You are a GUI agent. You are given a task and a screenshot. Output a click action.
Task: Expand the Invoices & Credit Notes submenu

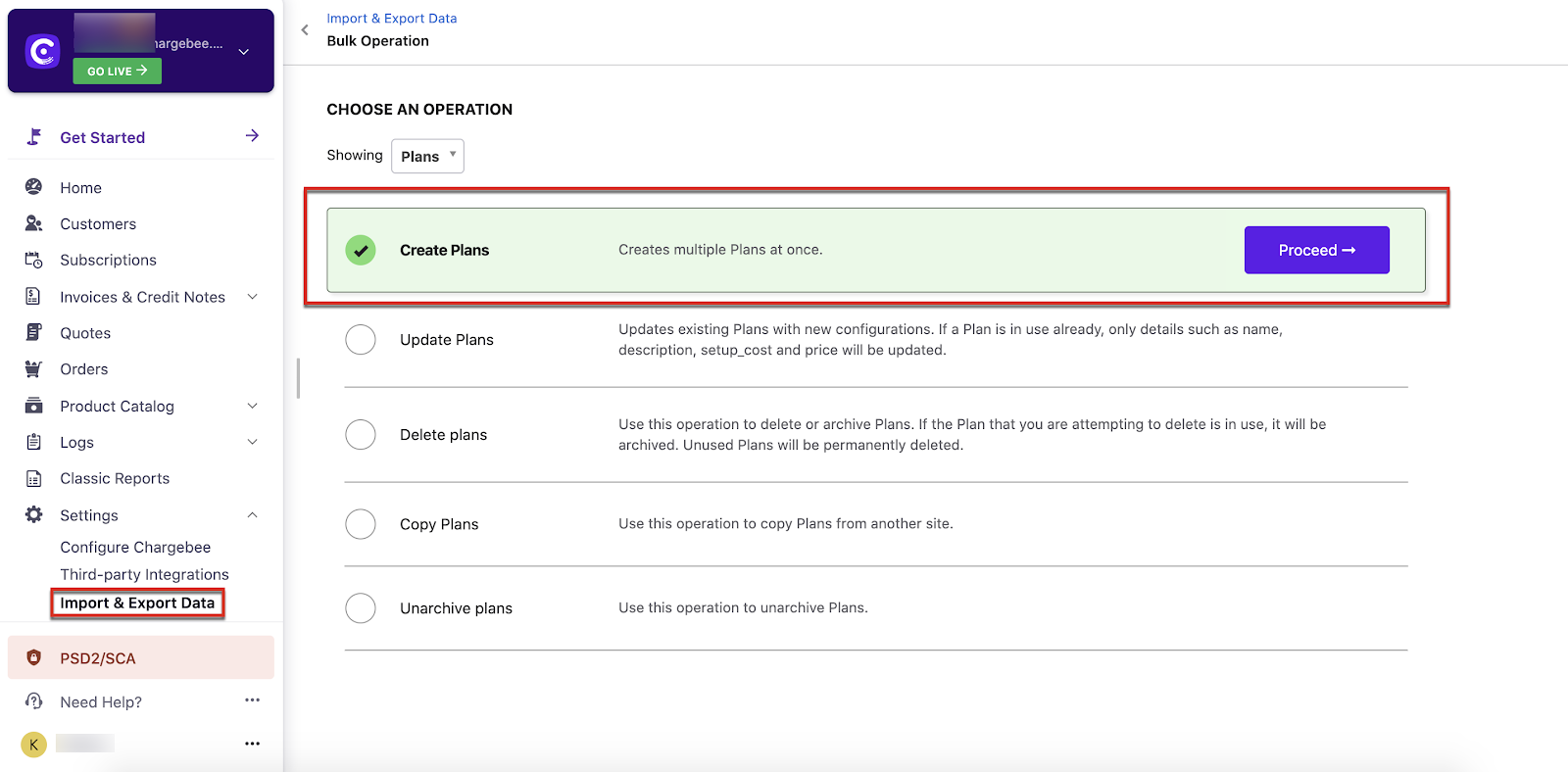pos(252,297)
